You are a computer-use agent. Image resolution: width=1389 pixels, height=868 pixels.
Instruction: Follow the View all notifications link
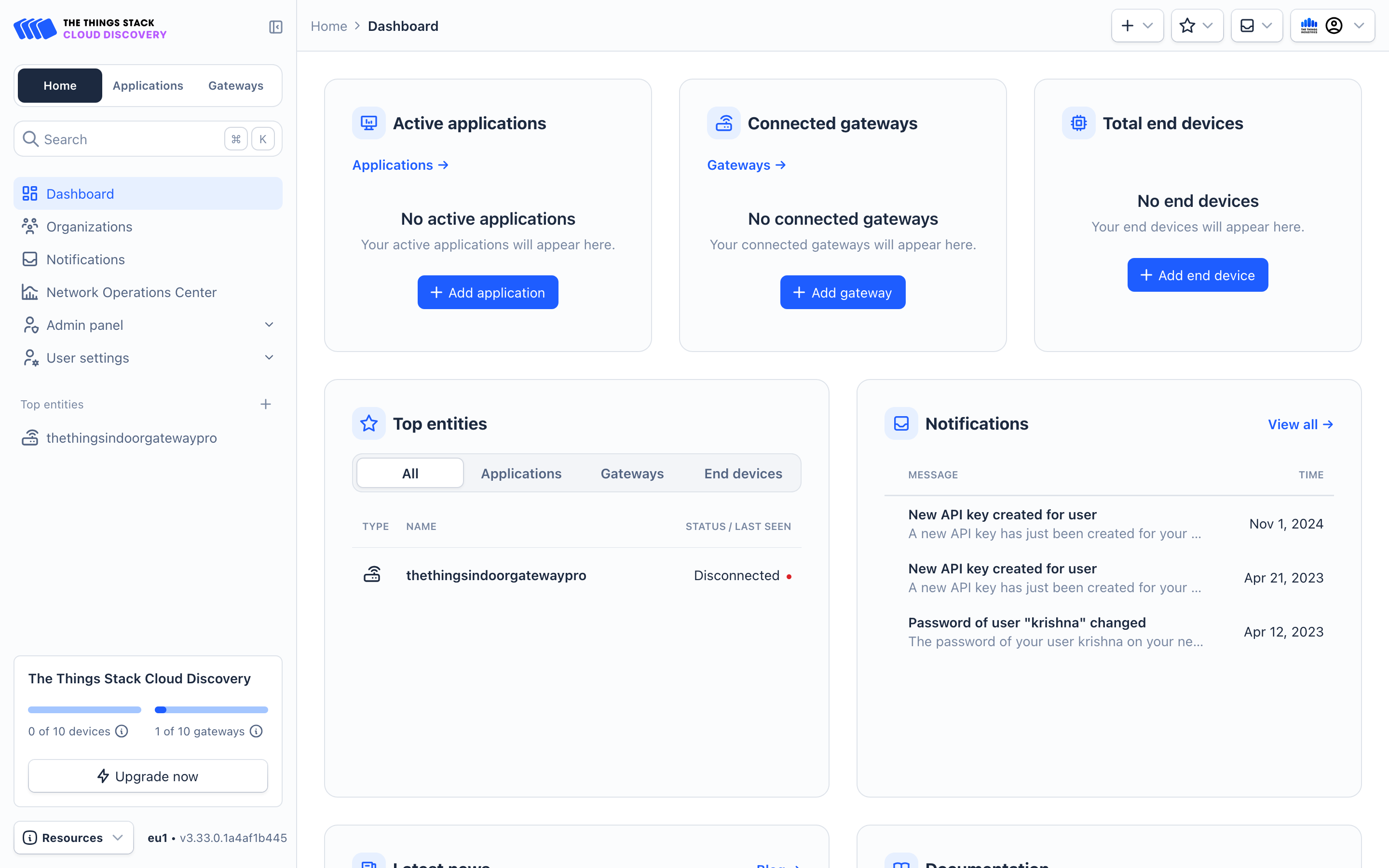click(1300, 424)
